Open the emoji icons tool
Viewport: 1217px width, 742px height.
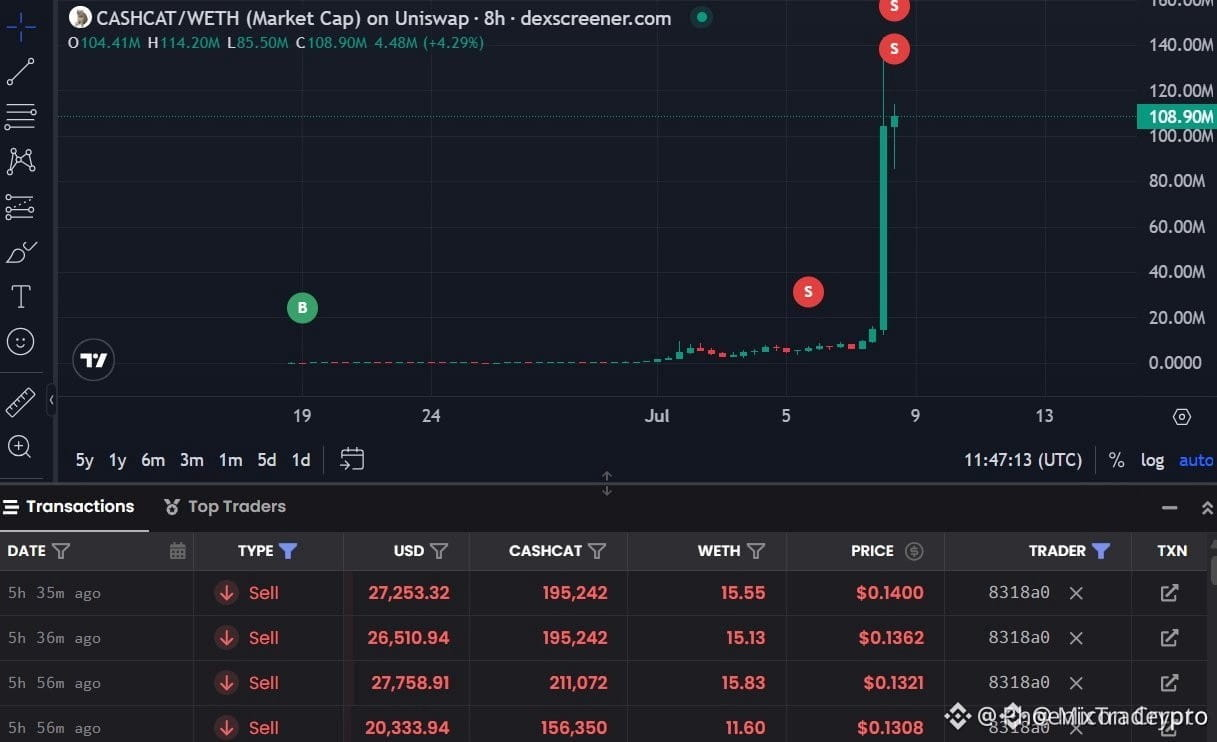pyautogui.click(x=20, y=342)
